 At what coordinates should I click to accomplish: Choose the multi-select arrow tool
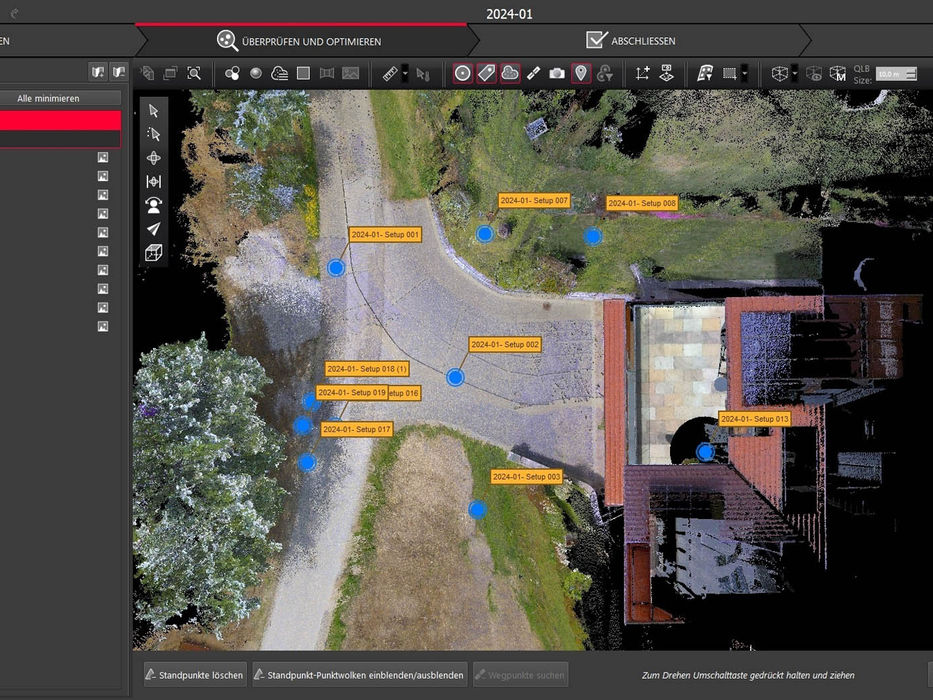coord(154,135)
